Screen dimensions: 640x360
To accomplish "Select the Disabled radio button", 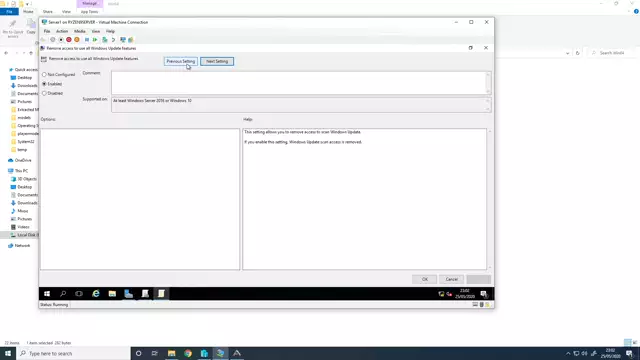I will point(44,93).
